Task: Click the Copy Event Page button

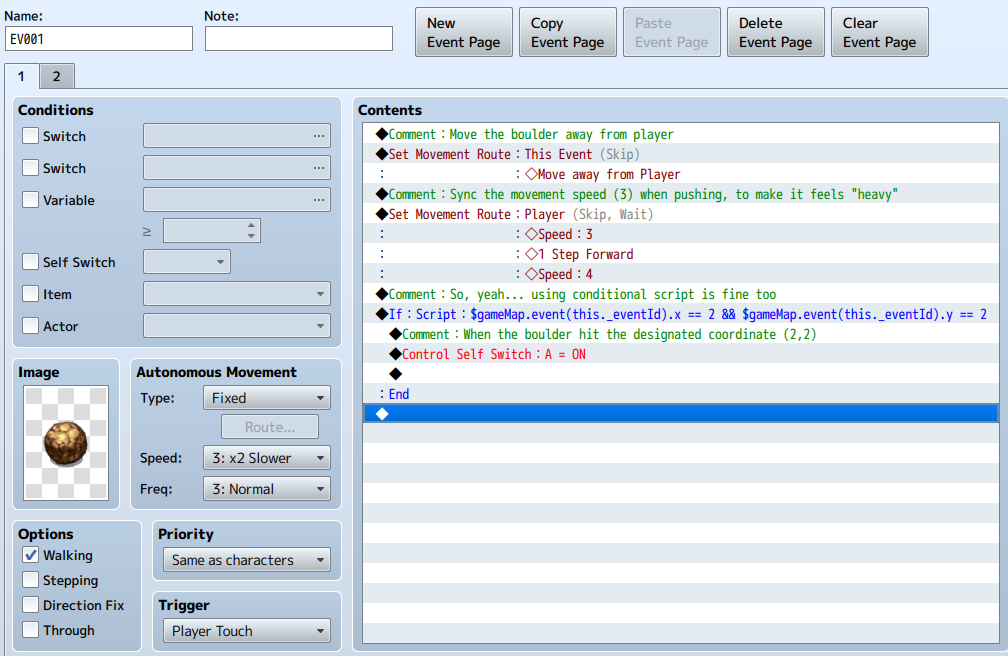Action: point(568,32)
